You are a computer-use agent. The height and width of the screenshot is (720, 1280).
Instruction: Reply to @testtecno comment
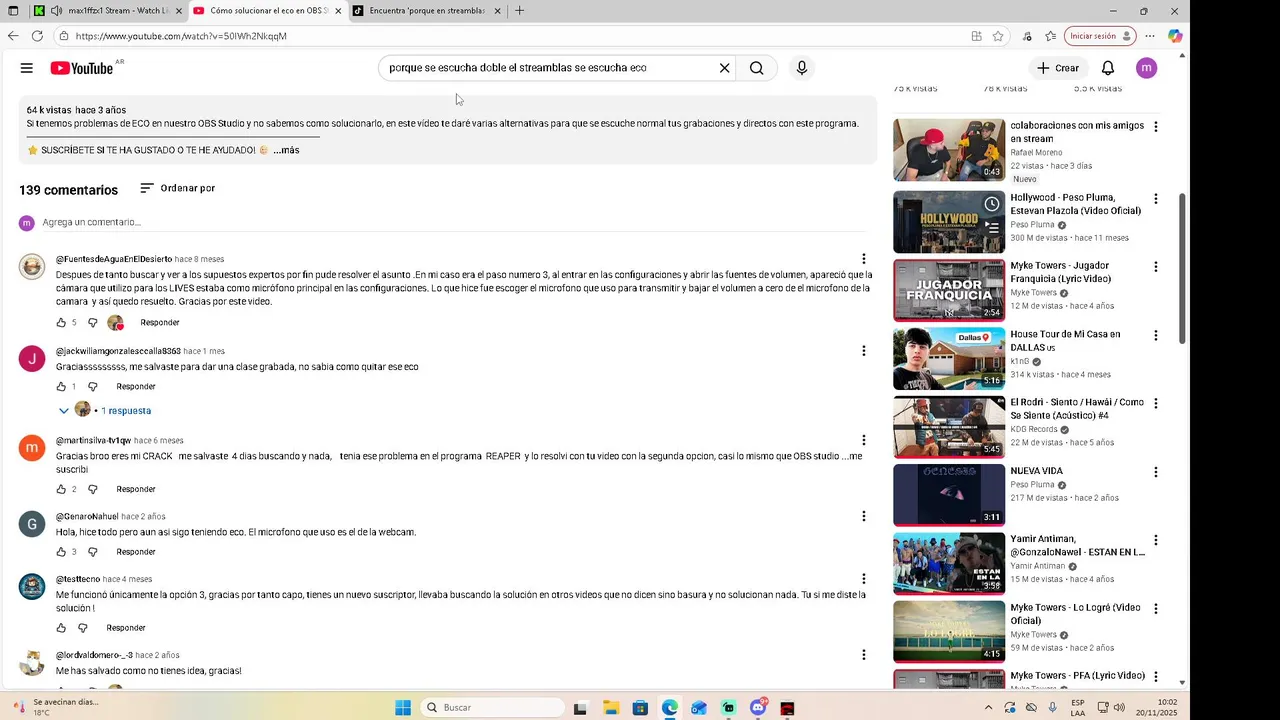pyautogui.click(x=126, y=628)
